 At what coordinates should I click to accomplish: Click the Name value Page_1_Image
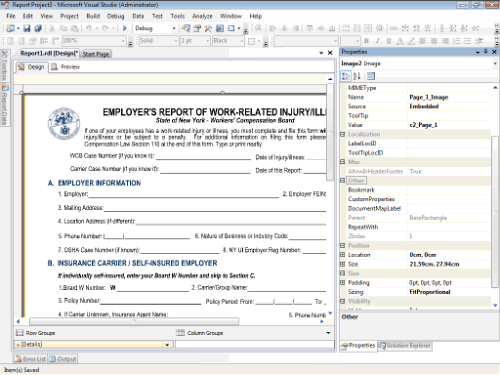point(429,97)
